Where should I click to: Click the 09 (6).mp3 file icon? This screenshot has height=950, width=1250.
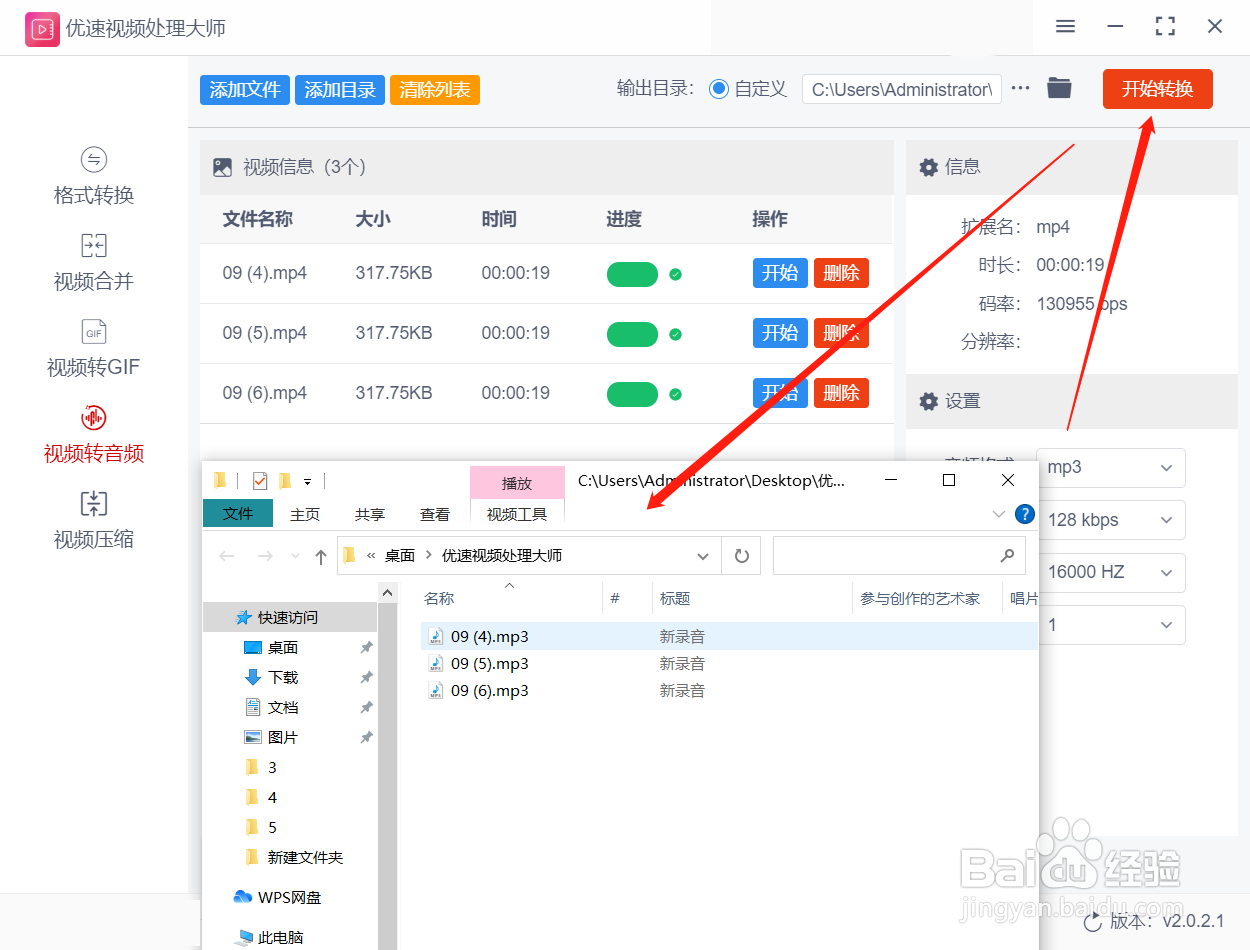point(435,690)
